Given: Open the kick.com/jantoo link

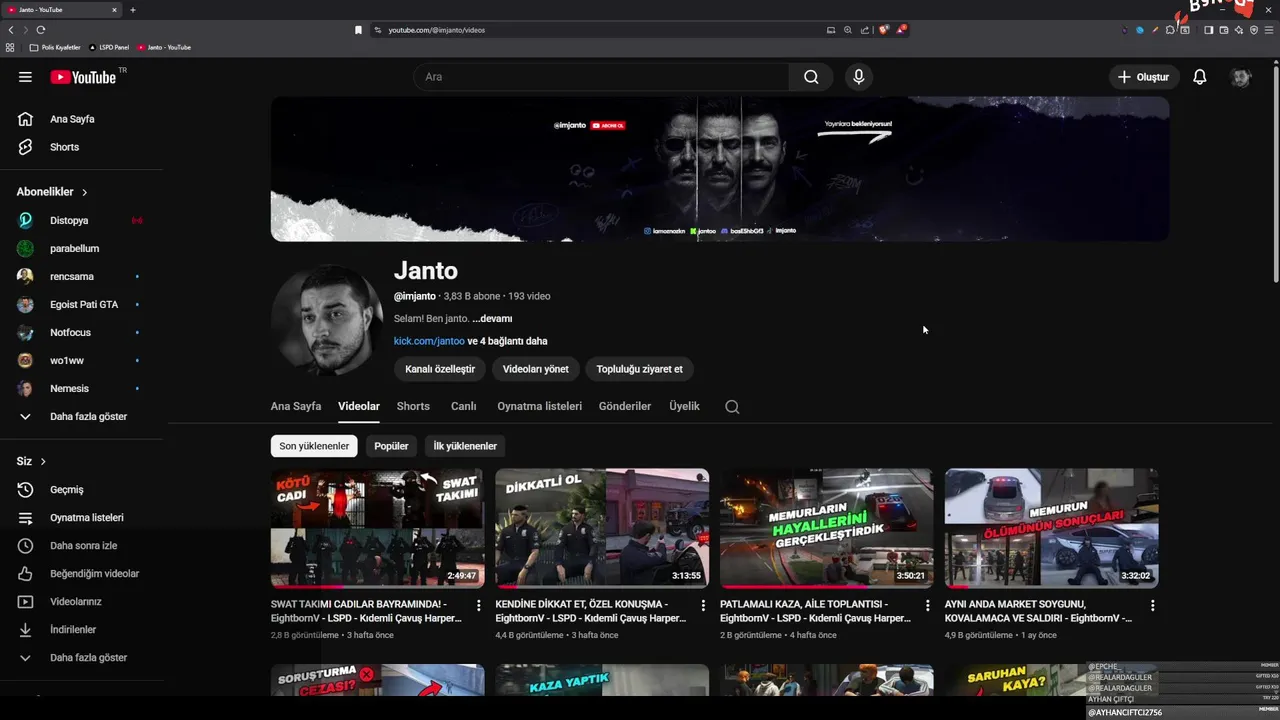Looking at the screenshot, I should click(429, 341).
